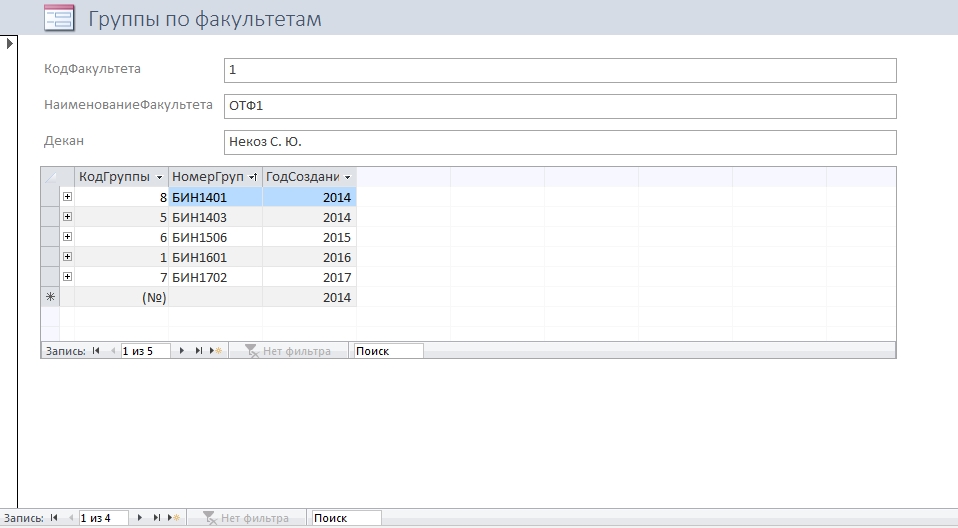Expand the row for group БИН1401
The width and height of the screenshot is (958, 528).
(x=67, y=197)
